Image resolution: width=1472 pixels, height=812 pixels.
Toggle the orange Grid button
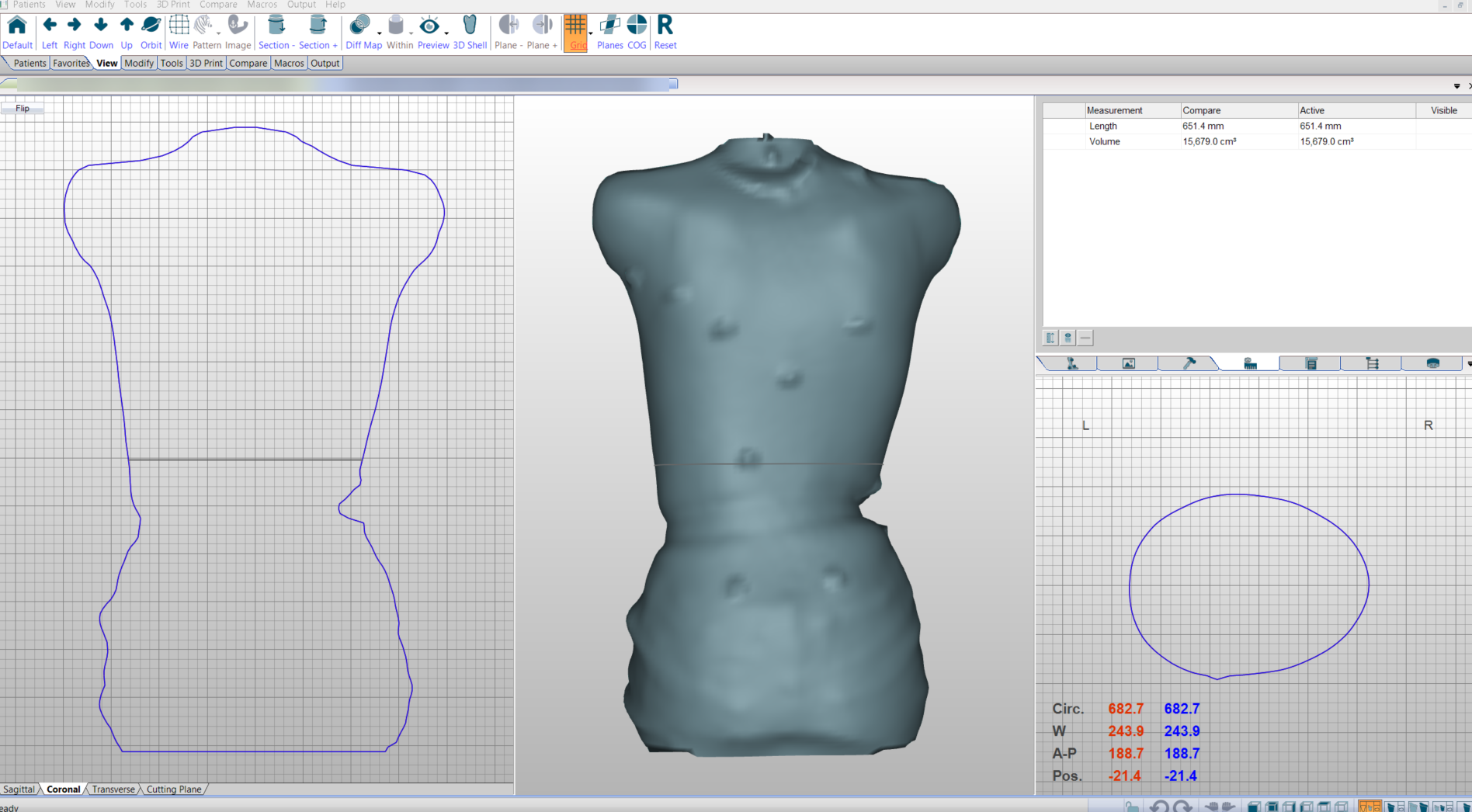[x=575, y=33]
